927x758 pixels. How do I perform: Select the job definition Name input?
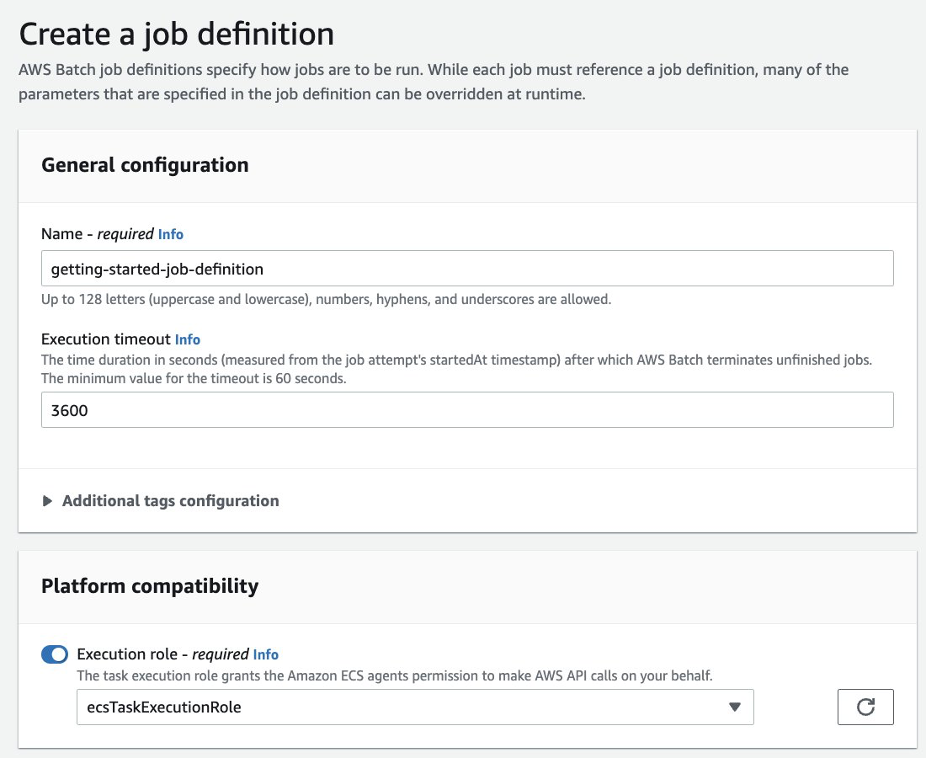[x=400, y=268]
